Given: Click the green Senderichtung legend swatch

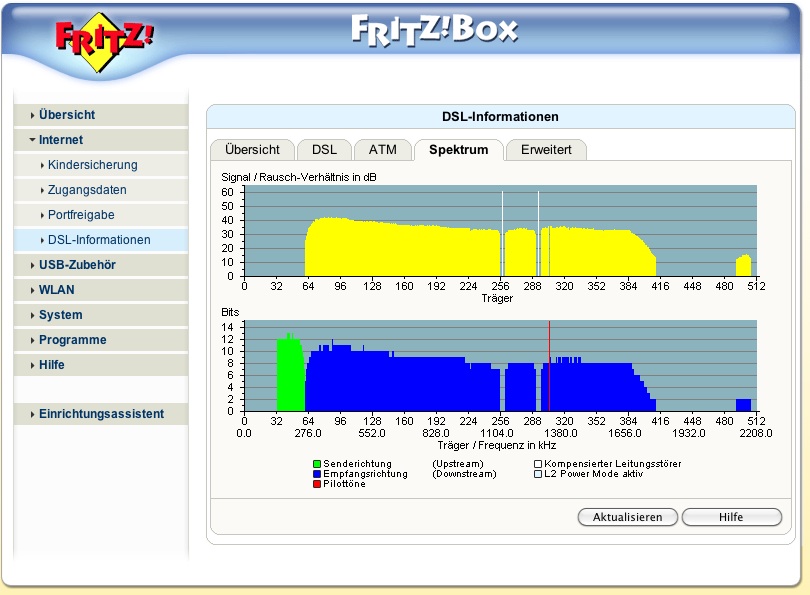Looking at the screenshot, I should click(x=317, y=464).
